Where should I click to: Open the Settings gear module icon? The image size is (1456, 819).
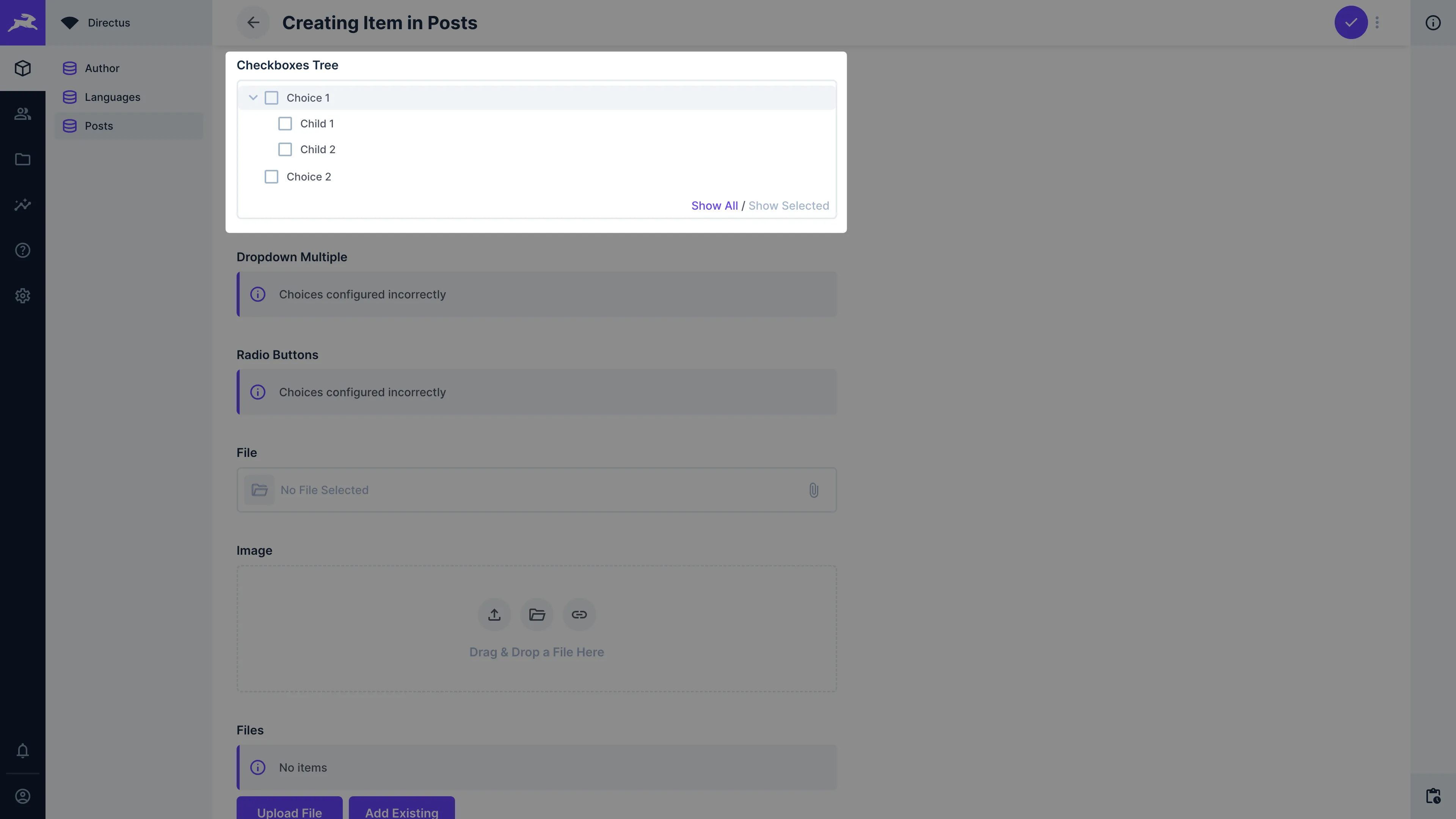23,296
